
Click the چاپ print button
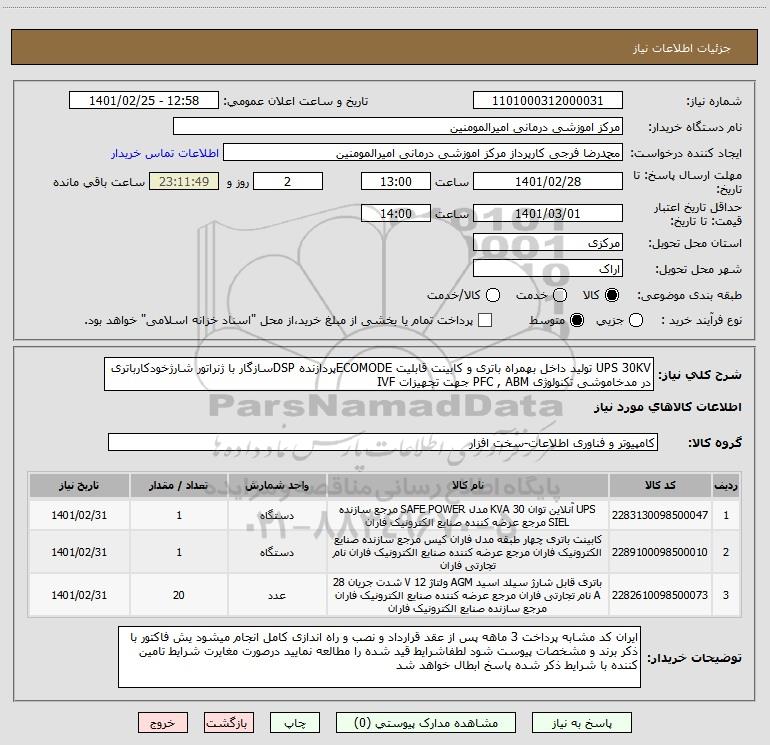click(x=295, y=723)
